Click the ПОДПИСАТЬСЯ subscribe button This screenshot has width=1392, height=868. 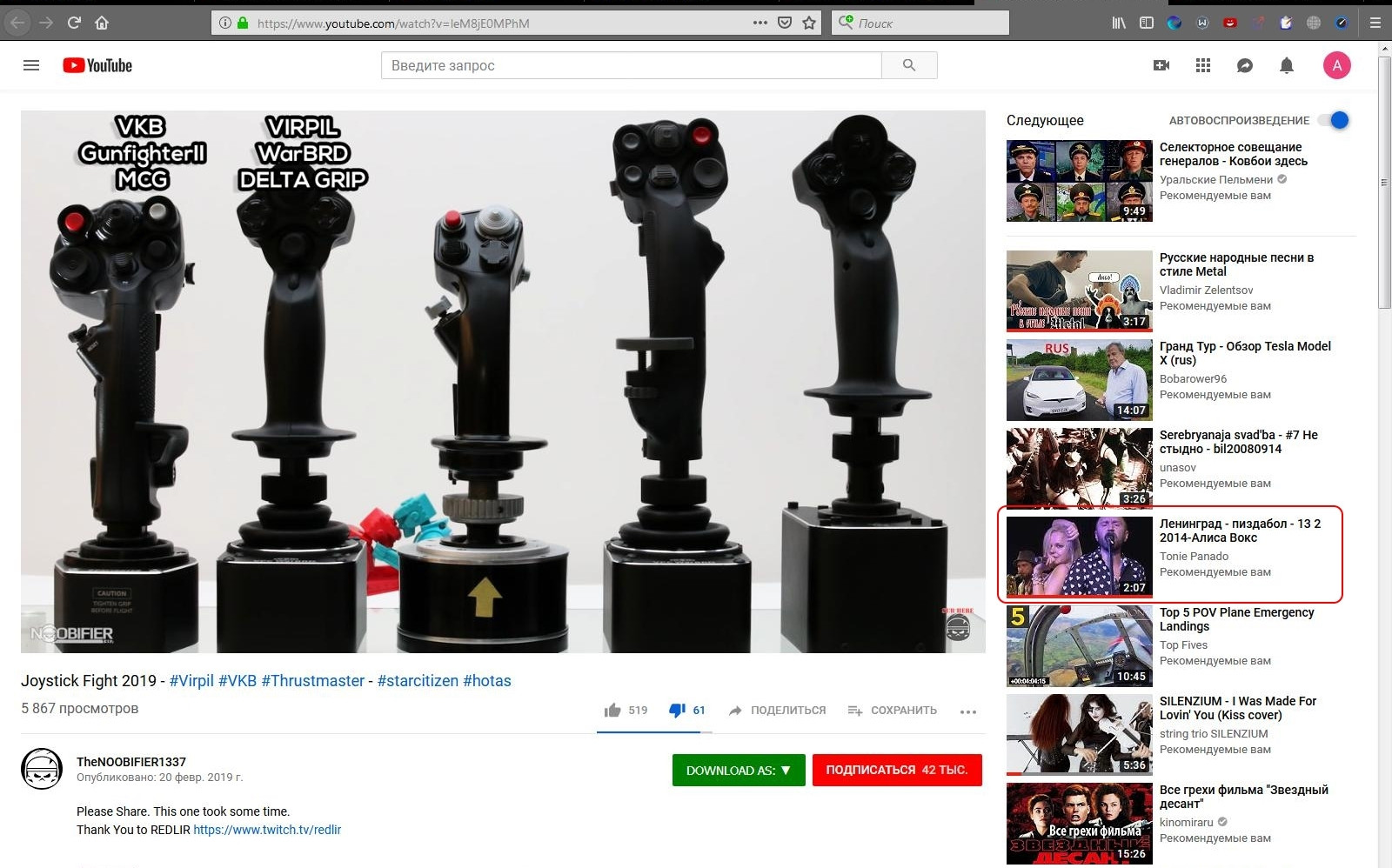pyautogui.click(x=897, y=770)
